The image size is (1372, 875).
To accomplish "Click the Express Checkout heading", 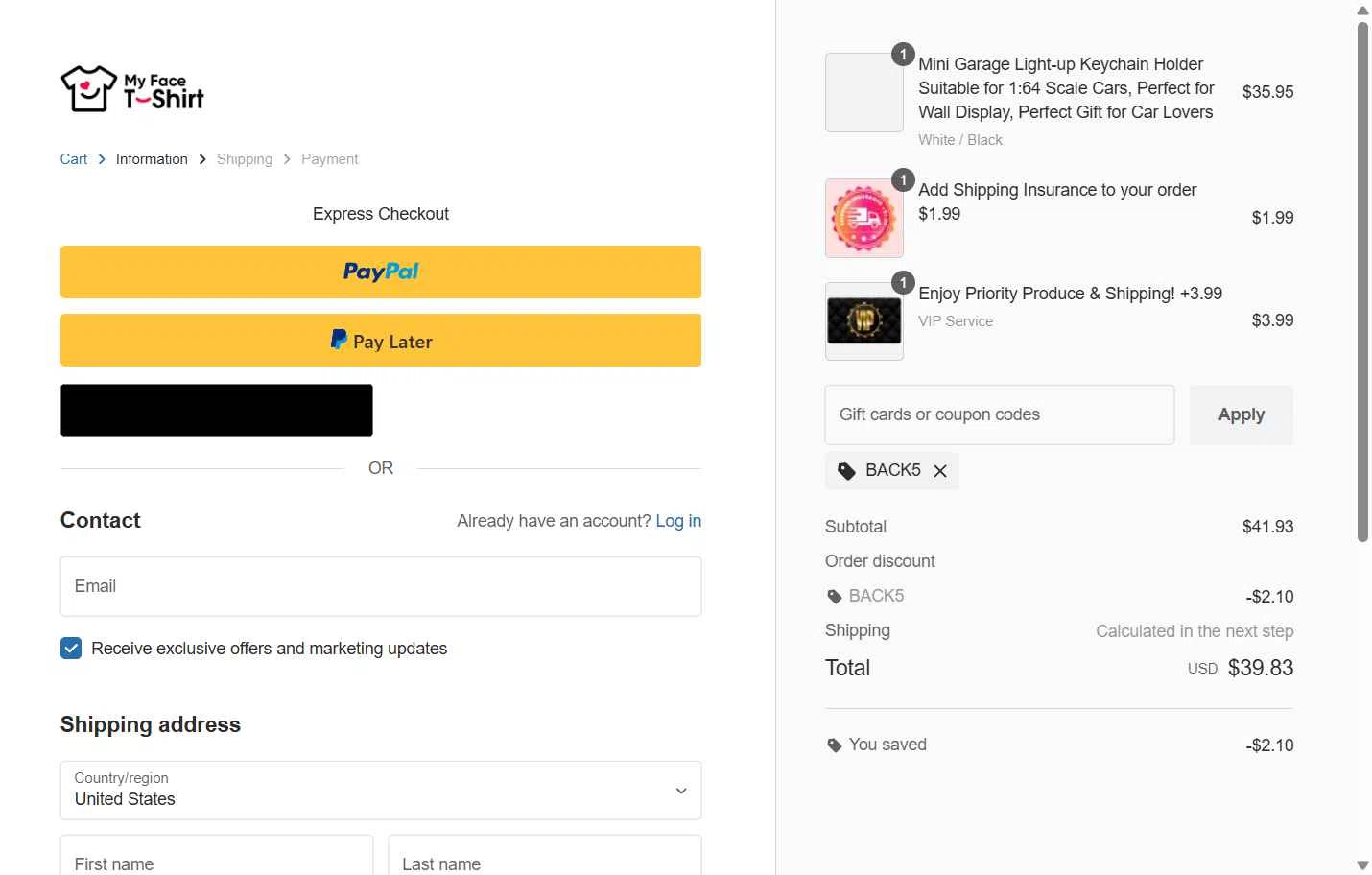I will 381,214.
